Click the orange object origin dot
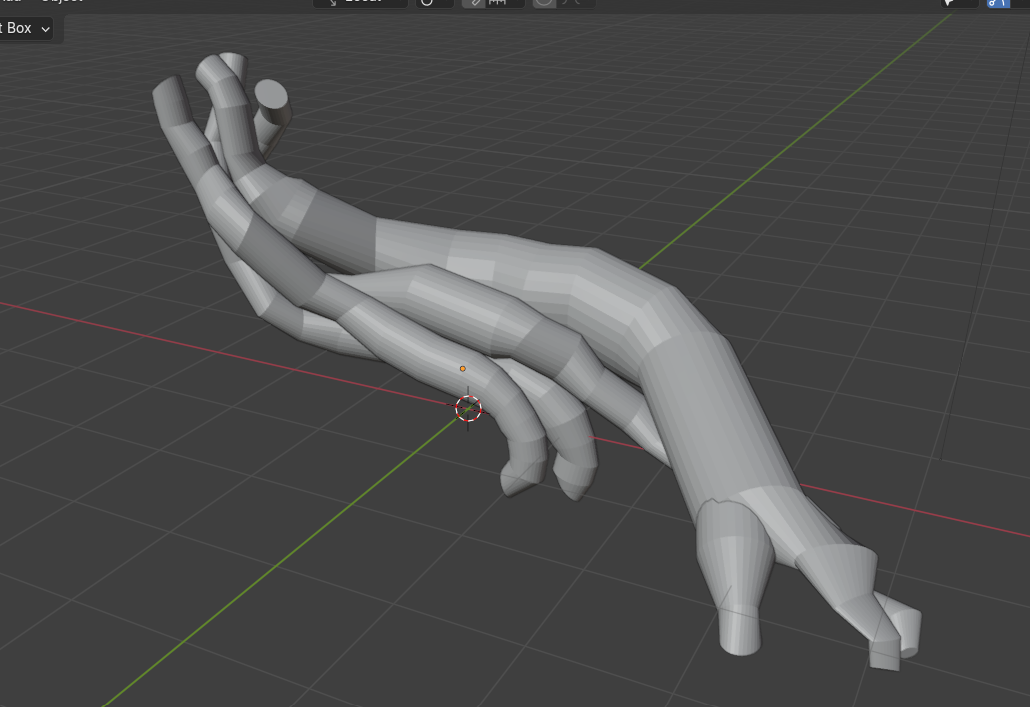Viewport: 1030px width, 707px height. click(x=462, y=369)
